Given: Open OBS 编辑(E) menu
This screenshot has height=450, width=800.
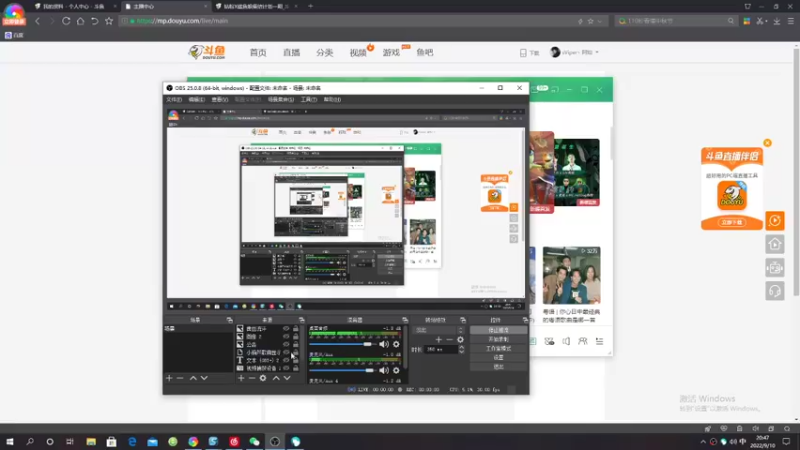Looking at the screenshot, I should [196, 99].
